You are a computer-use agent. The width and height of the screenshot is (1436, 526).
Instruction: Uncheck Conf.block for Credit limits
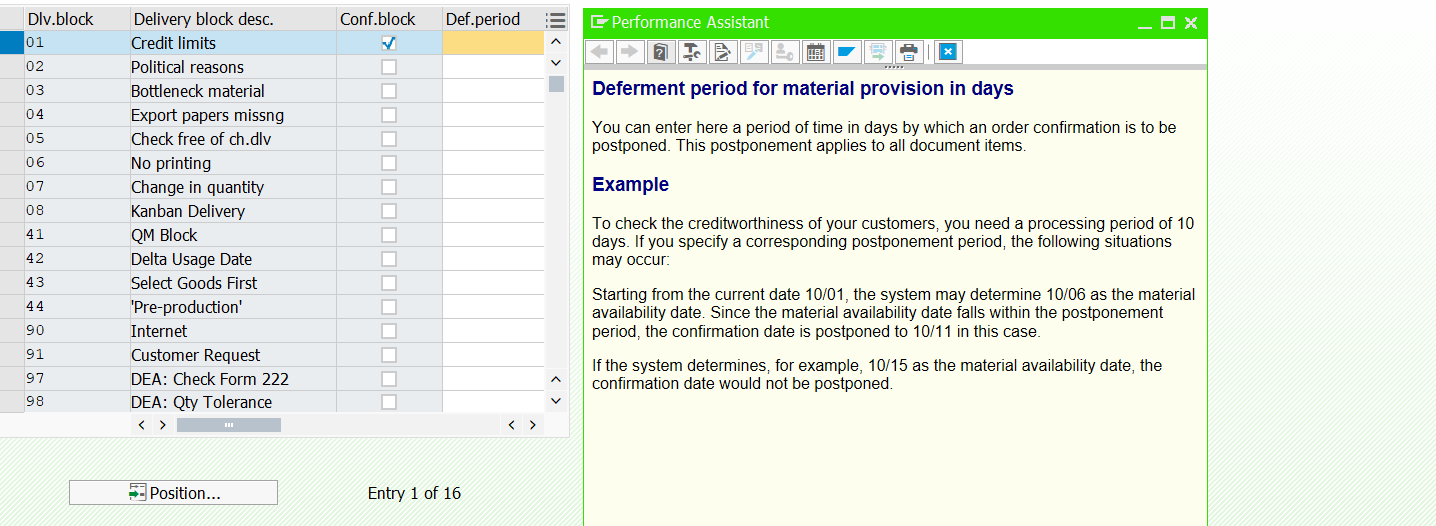coord(389,43)
